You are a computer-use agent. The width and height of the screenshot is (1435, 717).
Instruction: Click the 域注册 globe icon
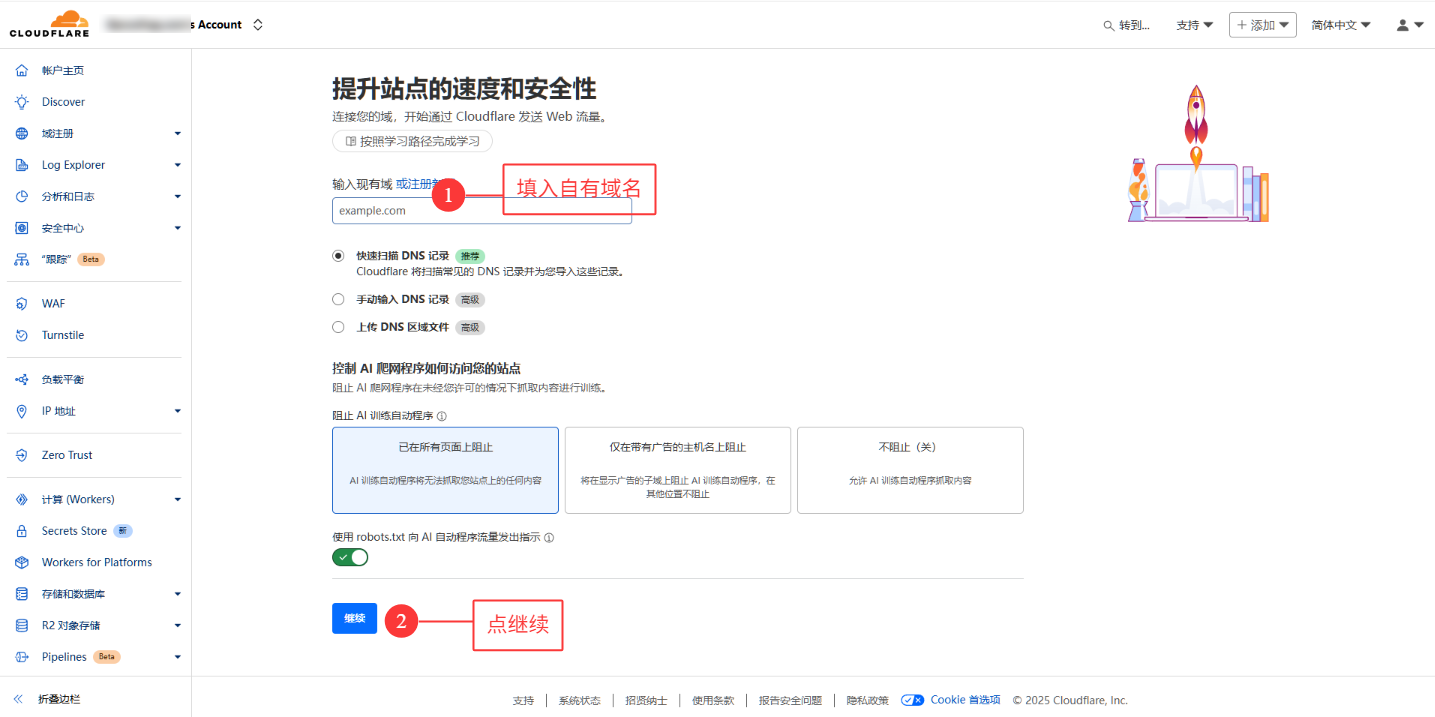coord(22,133)
